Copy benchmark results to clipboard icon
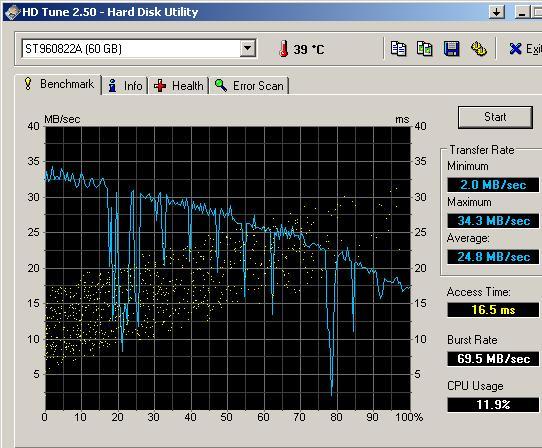The image size is (542, 448). (398, 49)
